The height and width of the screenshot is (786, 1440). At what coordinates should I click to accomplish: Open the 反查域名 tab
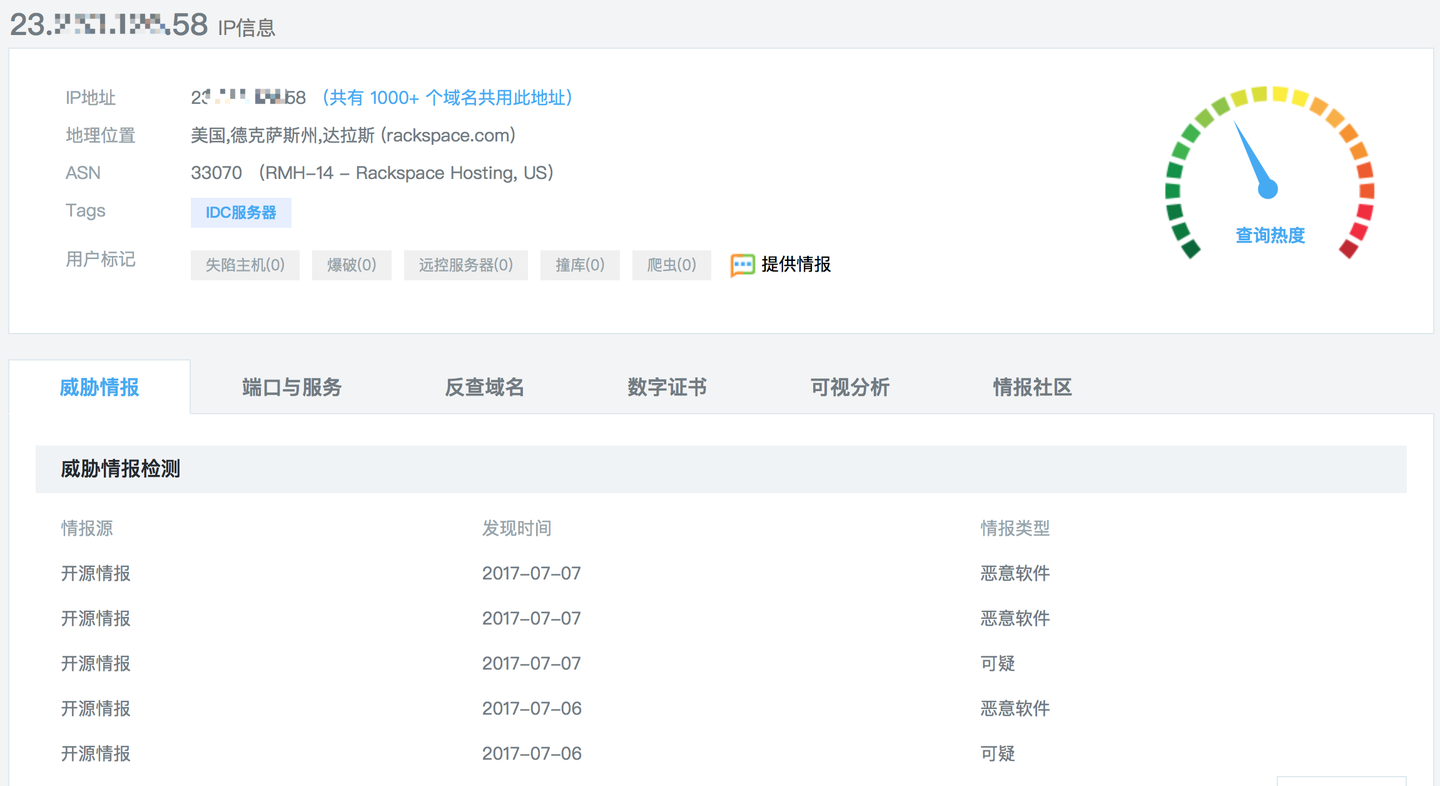coord(484,387)
